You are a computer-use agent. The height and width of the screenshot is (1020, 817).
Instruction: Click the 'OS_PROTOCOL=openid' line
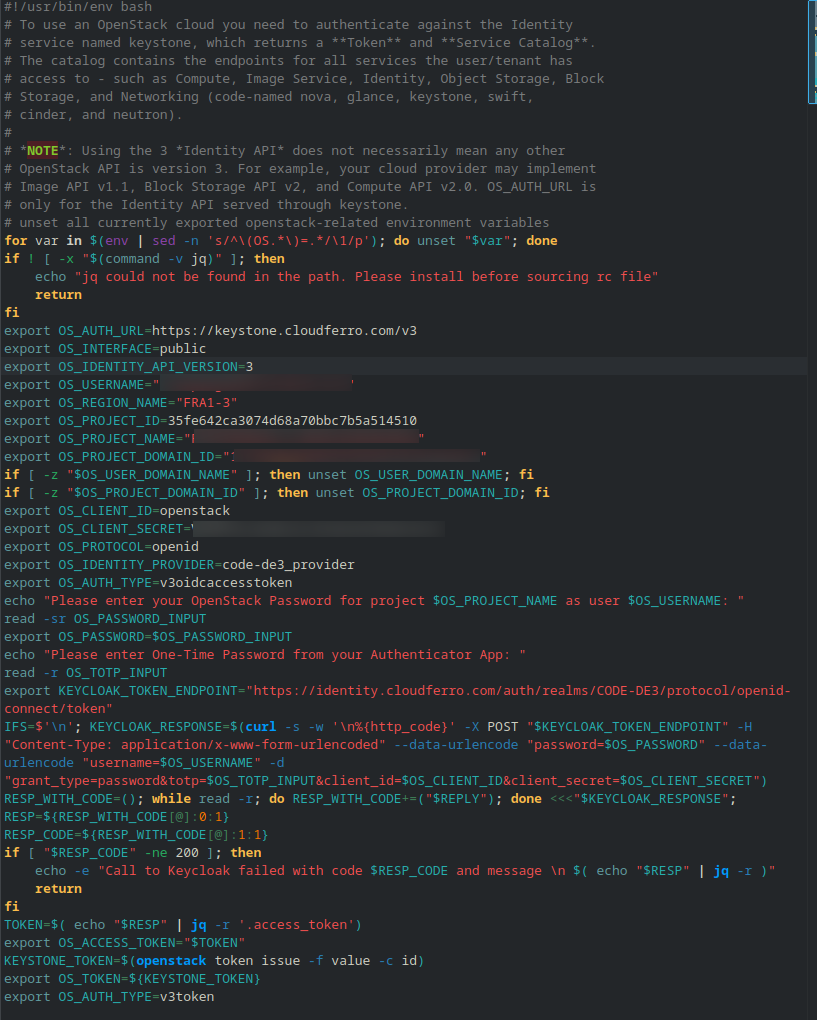pos(101,546)
